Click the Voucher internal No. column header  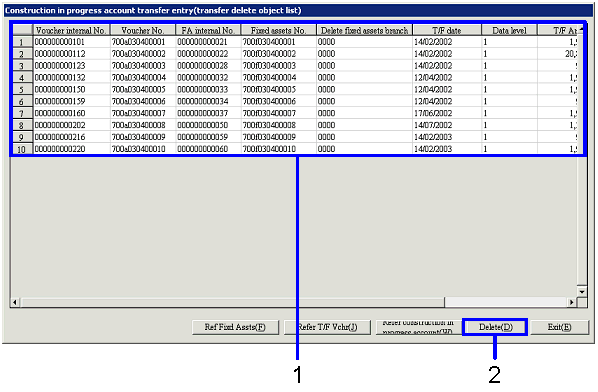tap(71, 30)
